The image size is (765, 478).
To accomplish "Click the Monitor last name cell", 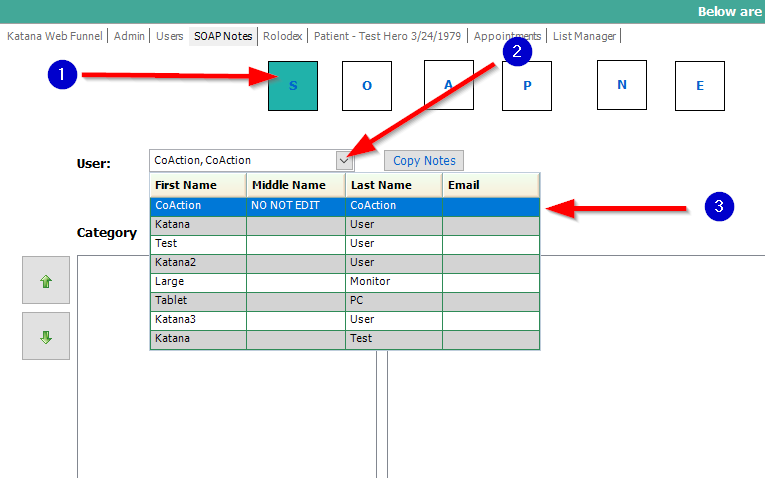I will pyautogui.click(x=394, y=282).
